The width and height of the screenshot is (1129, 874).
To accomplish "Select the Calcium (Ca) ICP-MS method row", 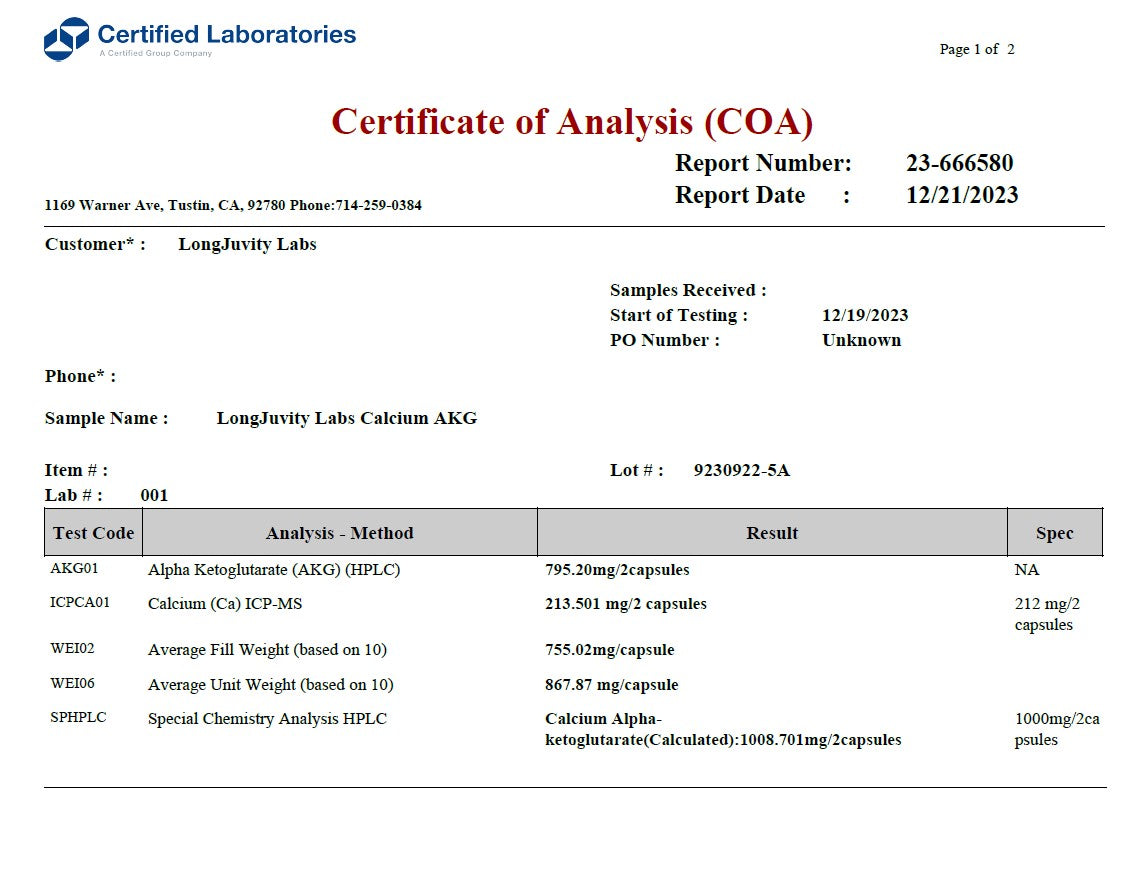I will pyautogui.click(x=225, y=604).
